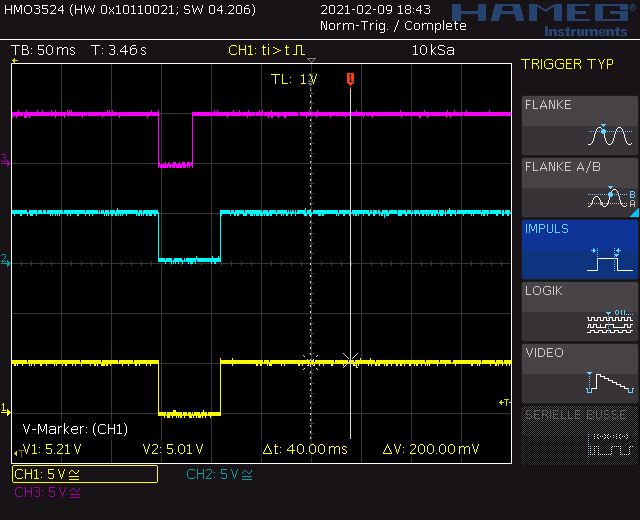Click the solid white cursor crosshair on CH1
Screen dimensions: 640x520
pos(350,361)
